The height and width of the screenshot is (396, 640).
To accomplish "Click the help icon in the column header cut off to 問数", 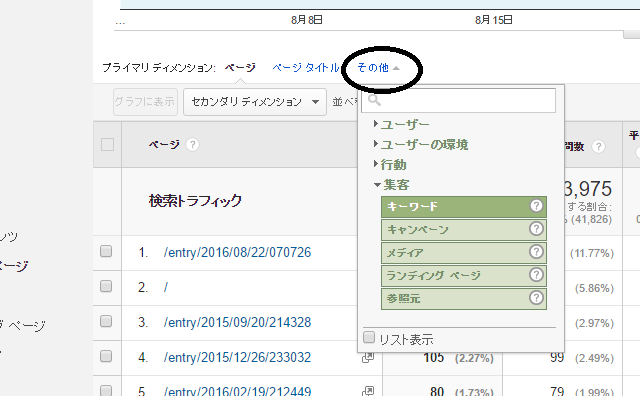I will [x=598, y=146].
